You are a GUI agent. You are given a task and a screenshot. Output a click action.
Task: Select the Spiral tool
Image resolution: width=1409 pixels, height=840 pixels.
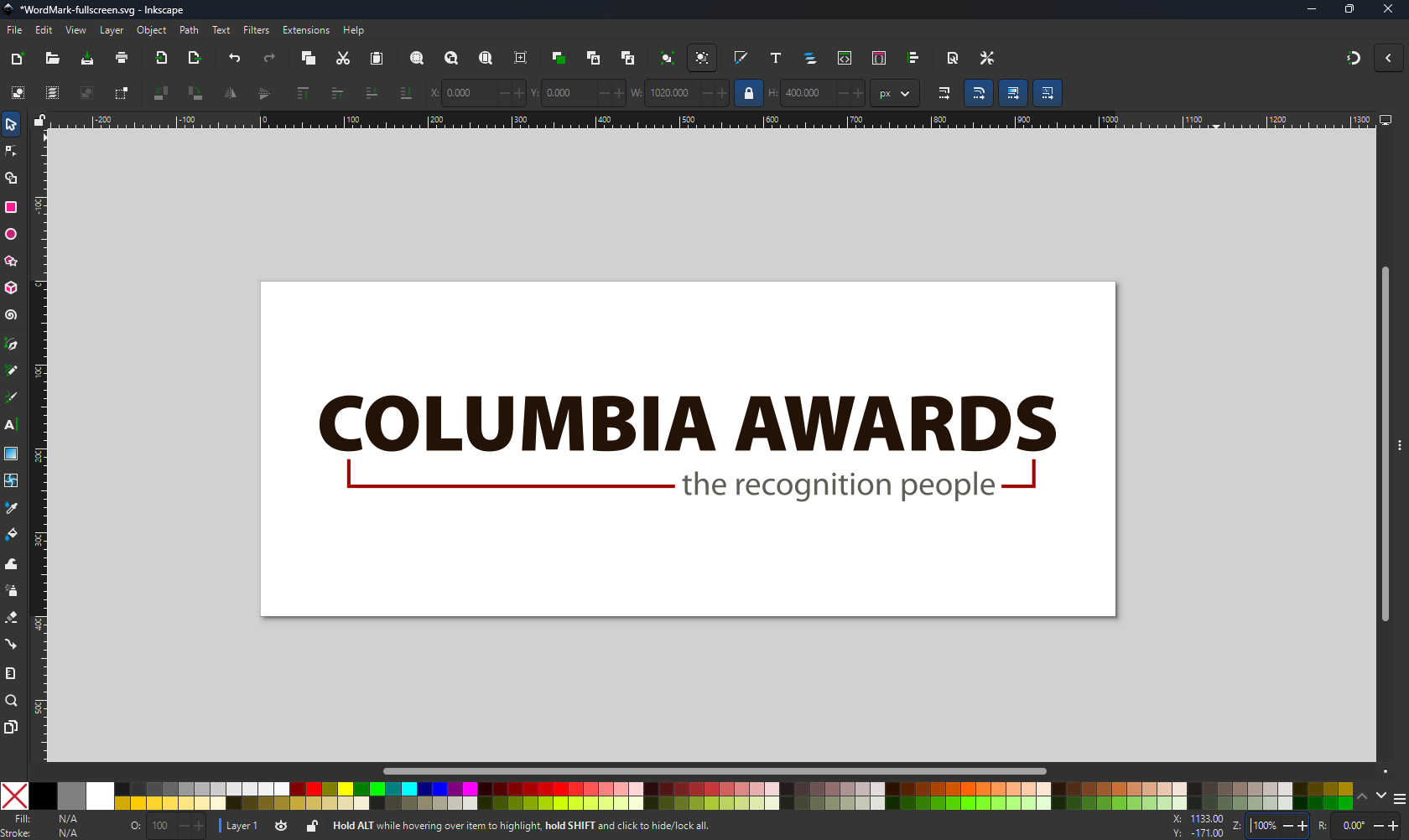coord(11,316)
